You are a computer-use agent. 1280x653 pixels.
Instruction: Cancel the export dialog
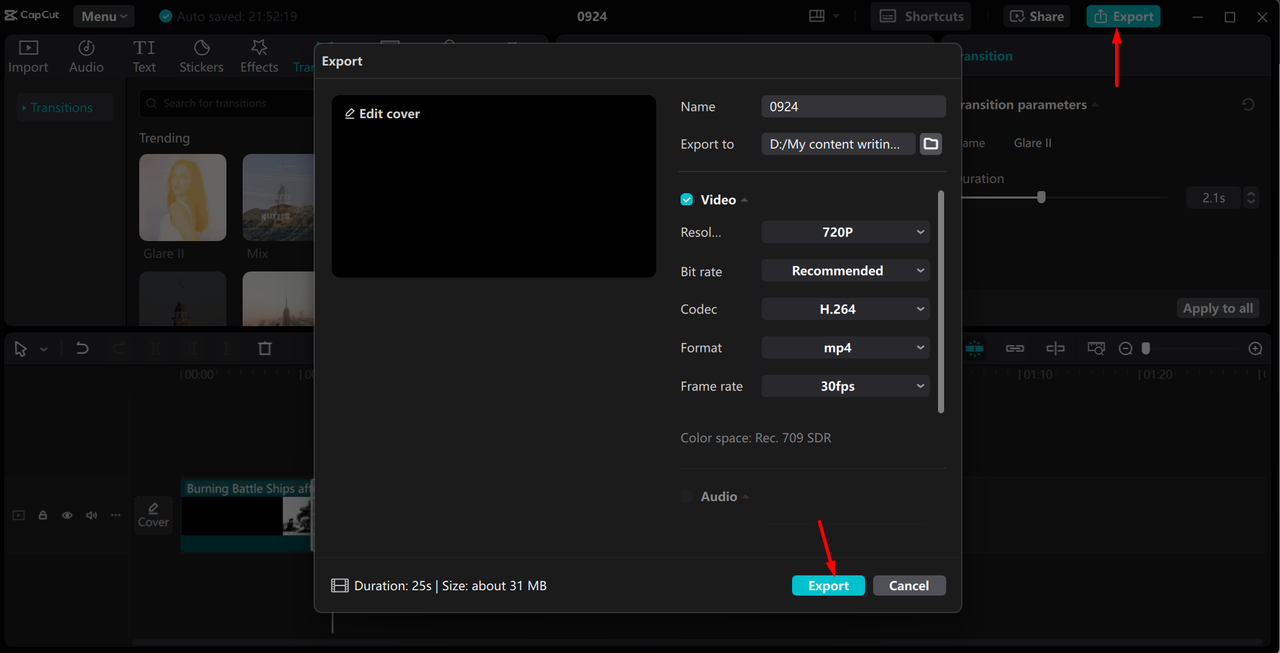[x=909, y=586]
